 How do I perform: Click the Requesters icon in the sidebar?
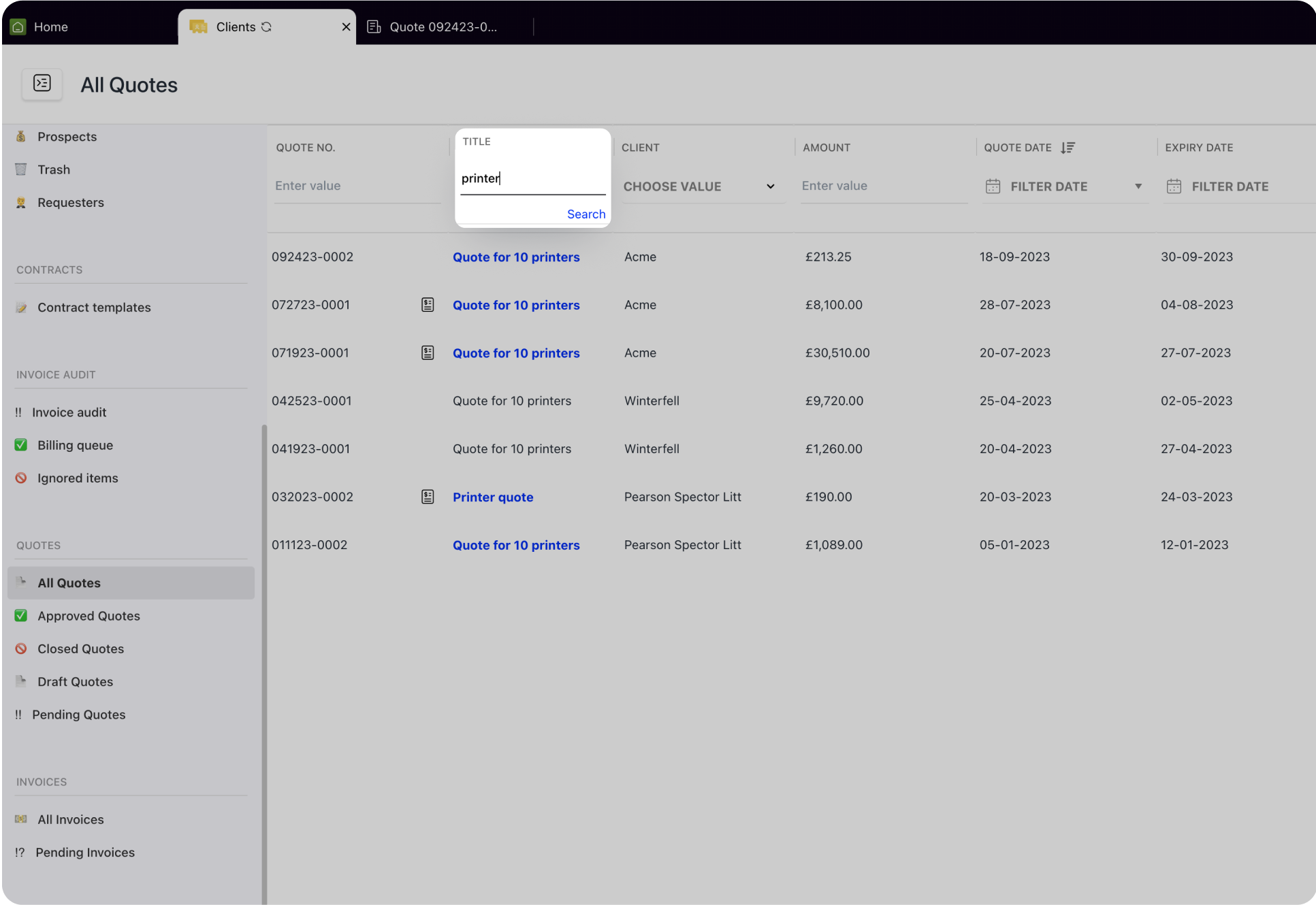(x=20, y=202)
